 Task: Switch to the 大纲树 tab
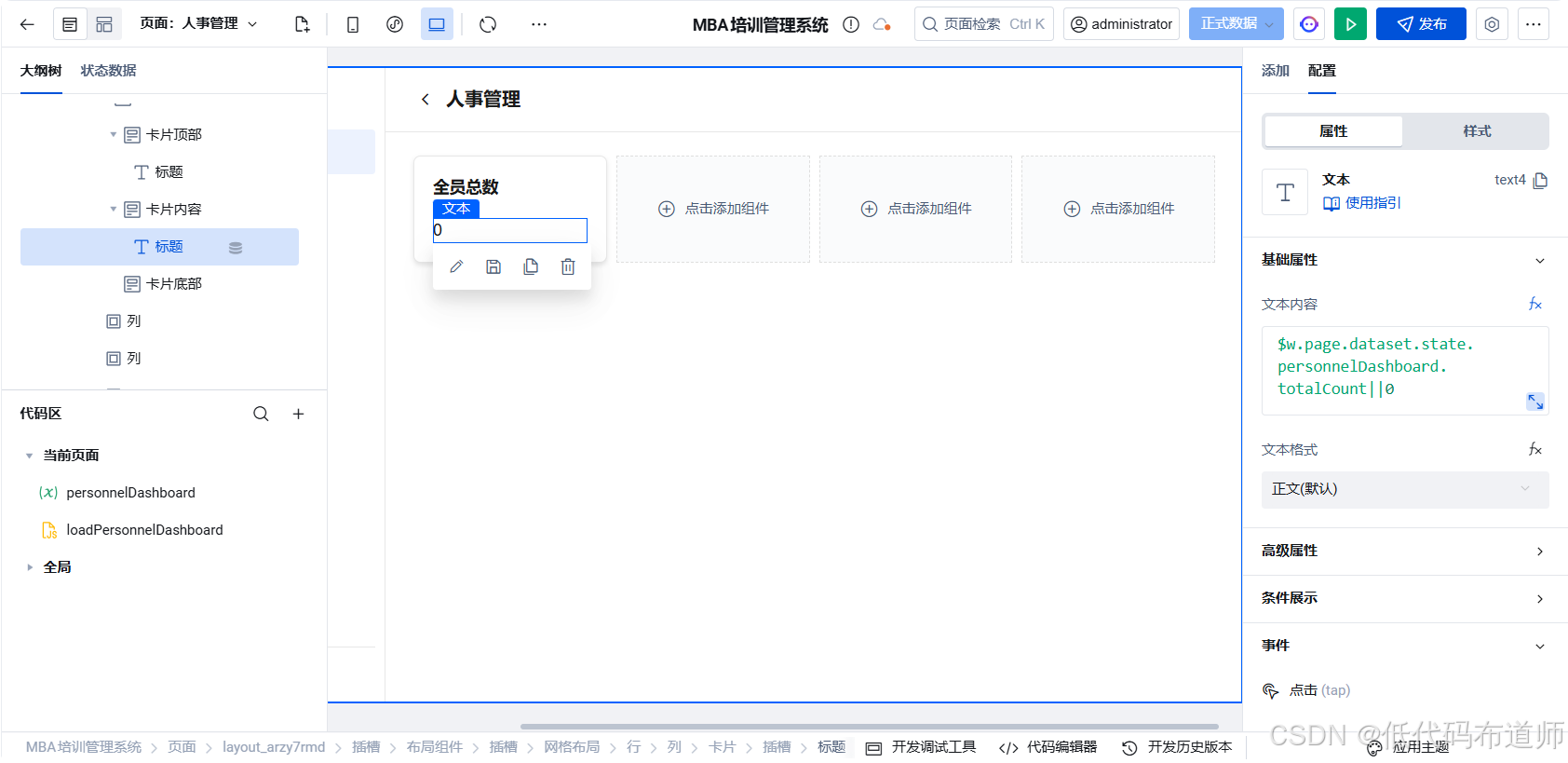point(41,71)
